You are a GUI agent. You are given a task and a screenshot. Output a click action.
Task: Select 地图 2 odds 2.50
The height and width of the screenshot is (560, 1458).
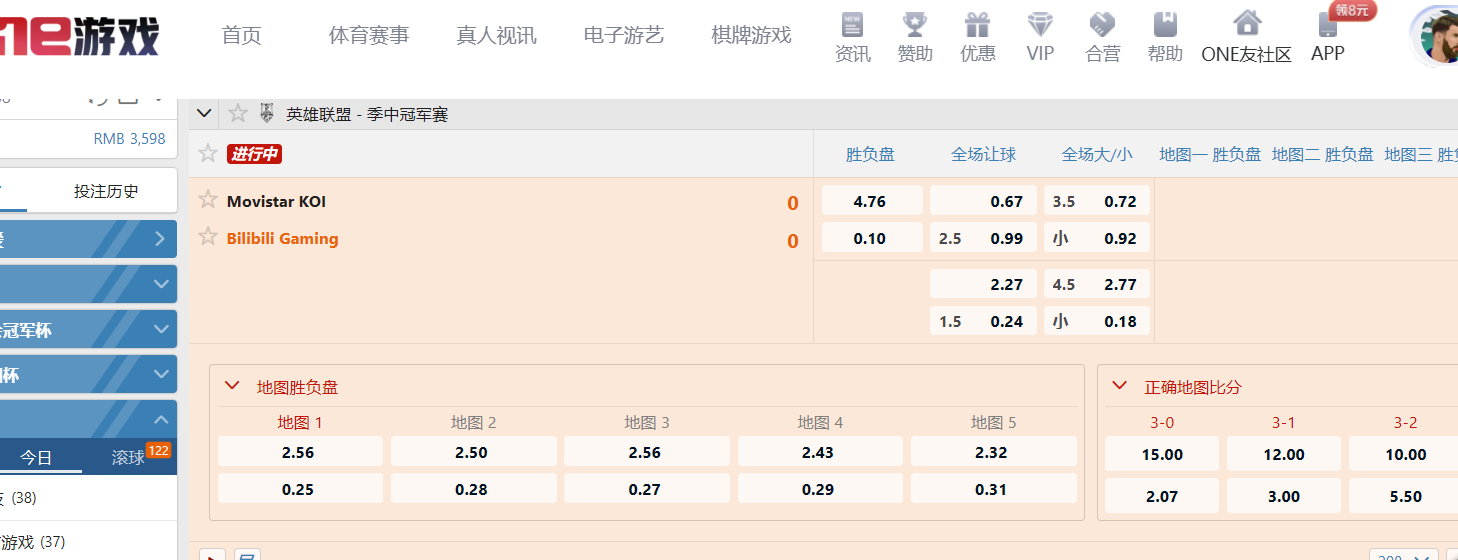click(x=473, y=452)
